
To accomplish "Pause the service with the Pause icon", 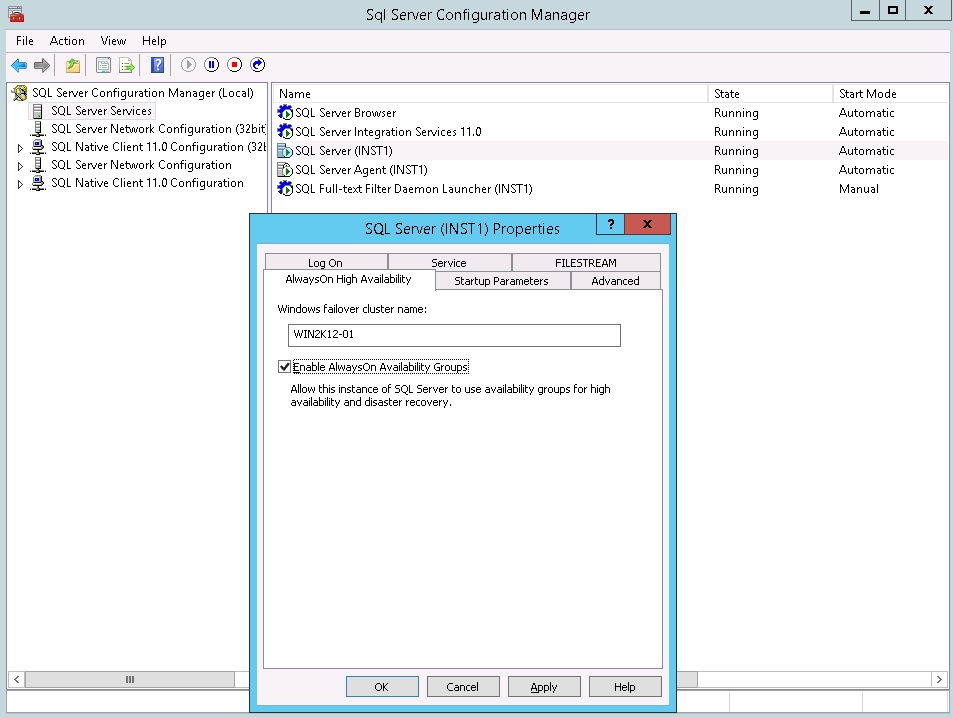I will pyautogui.click(x=212, y=65).
